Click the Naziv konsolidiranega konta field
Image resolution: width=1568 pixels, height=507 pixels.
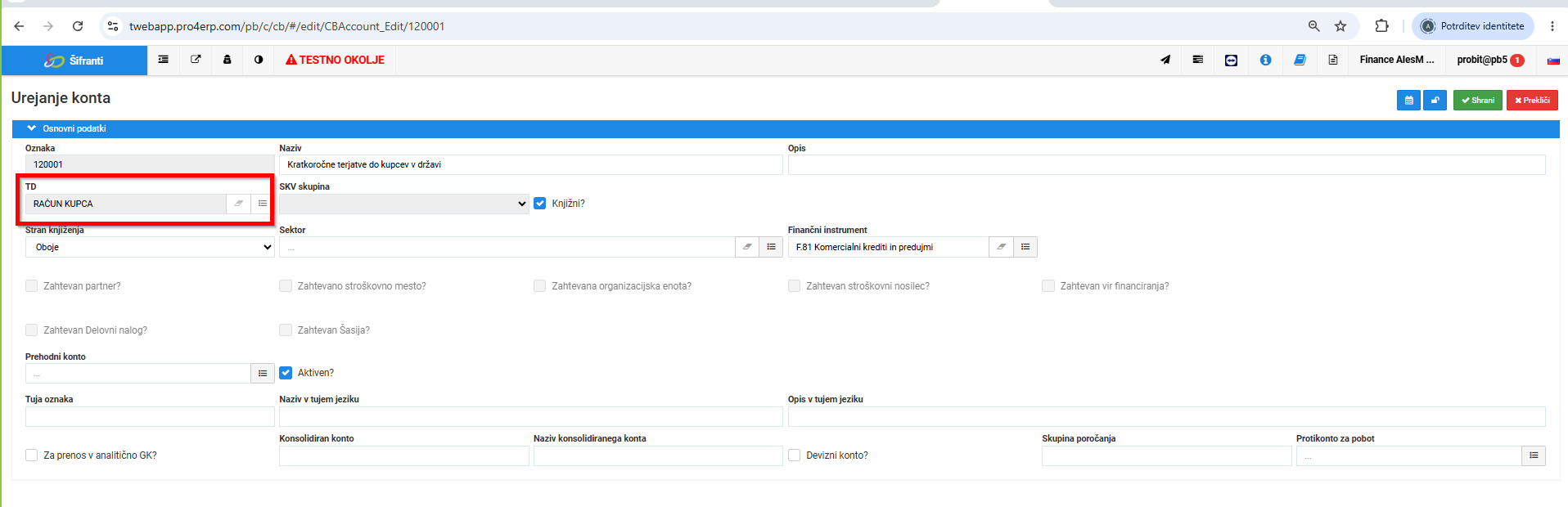point(658,455)
